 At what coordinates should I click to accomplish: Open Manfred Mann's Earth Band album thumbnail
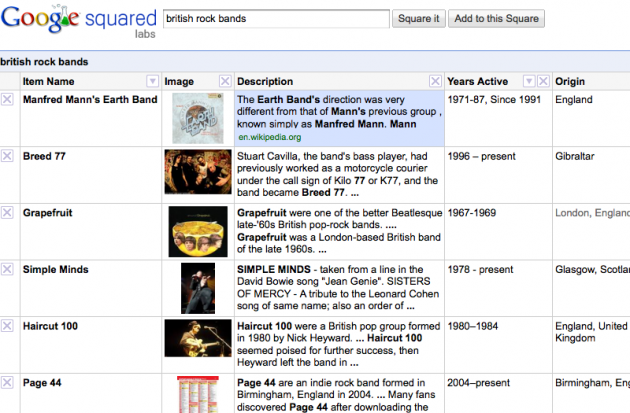(x=198, y=118)
